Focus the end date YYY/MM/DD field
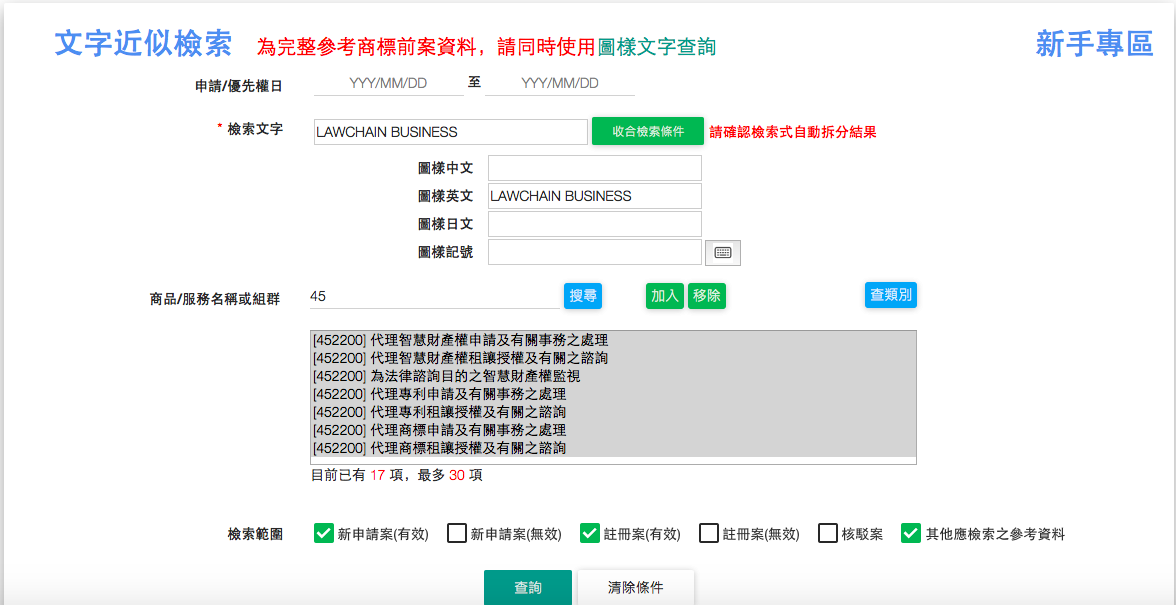This screenshot has width=1176, height=605. [x=560, y=83]
